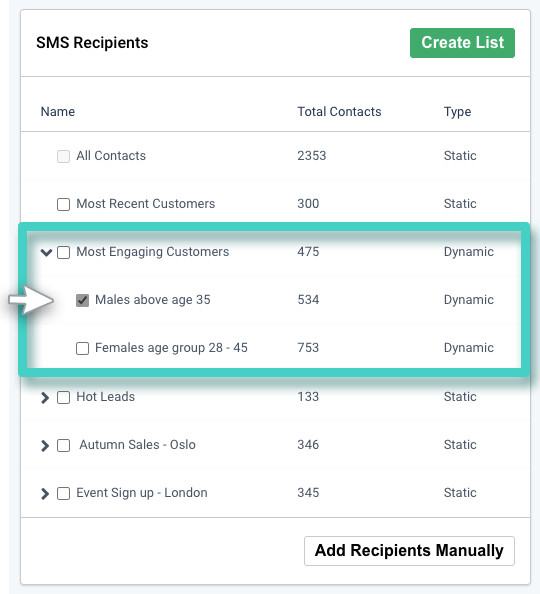Viewport: 540px width, 594px height.
Task: Check the Most Recent Customers checkbox
Action: (x=63, y=204)
